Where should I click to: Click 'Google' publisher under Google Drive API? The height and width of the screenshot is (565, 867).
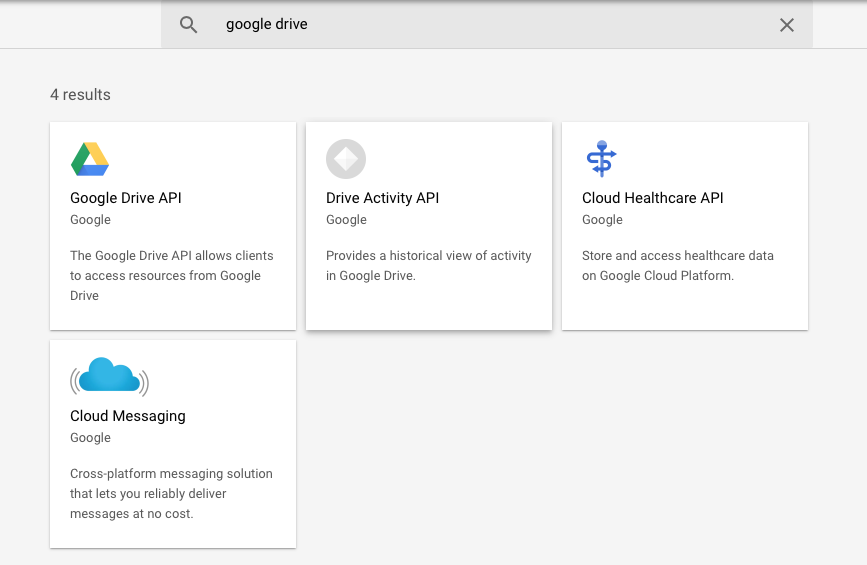[90, 220]
